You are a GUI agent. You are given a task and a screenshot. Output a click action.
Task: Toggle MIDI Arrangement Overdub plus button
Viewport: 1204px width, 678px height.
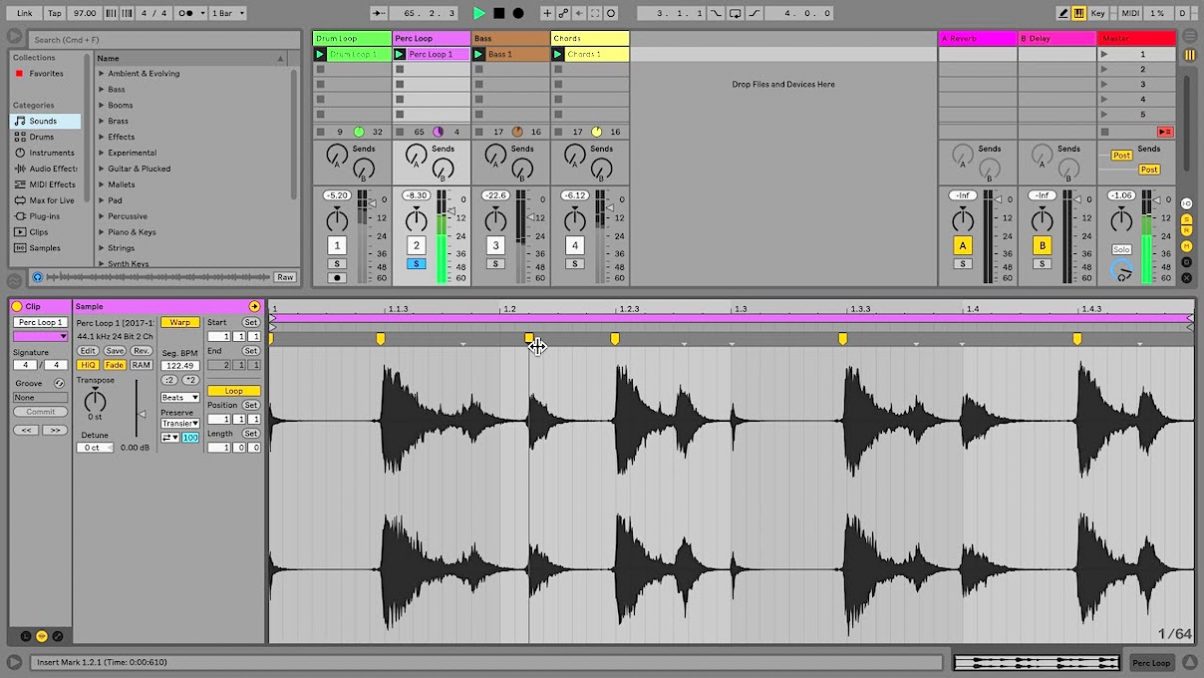547,13
